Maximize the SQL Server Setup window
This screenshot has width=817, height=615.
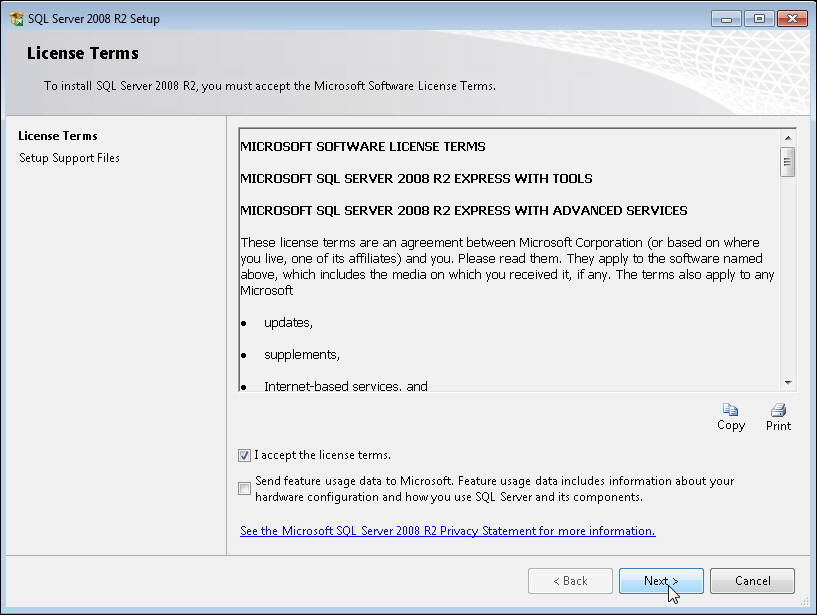(x=759, y=19)
